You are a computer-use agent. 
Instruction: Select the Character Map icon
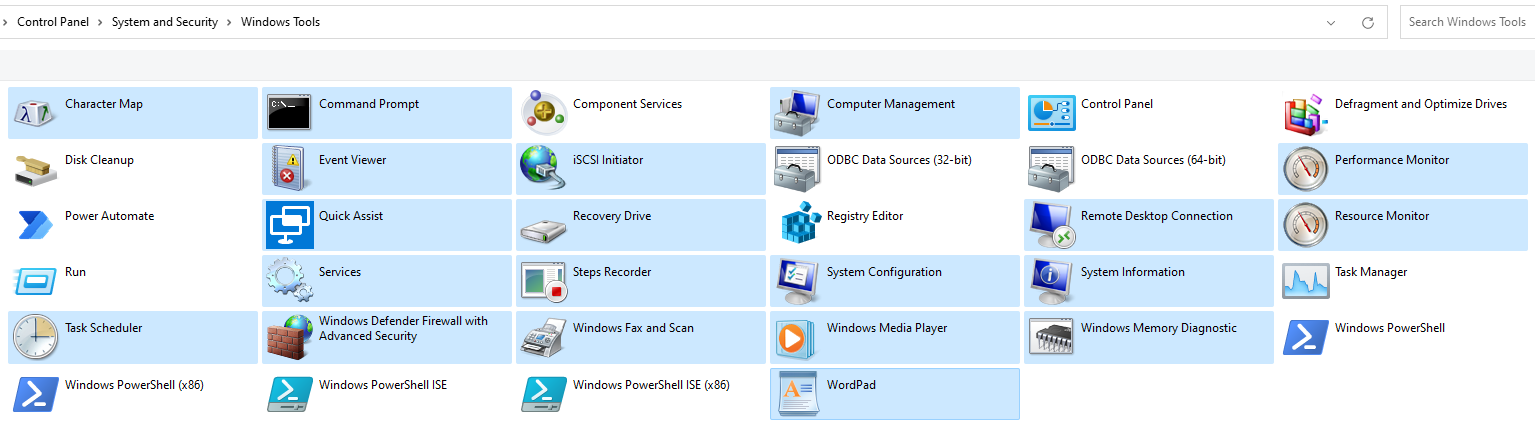[x=35, y=113]
